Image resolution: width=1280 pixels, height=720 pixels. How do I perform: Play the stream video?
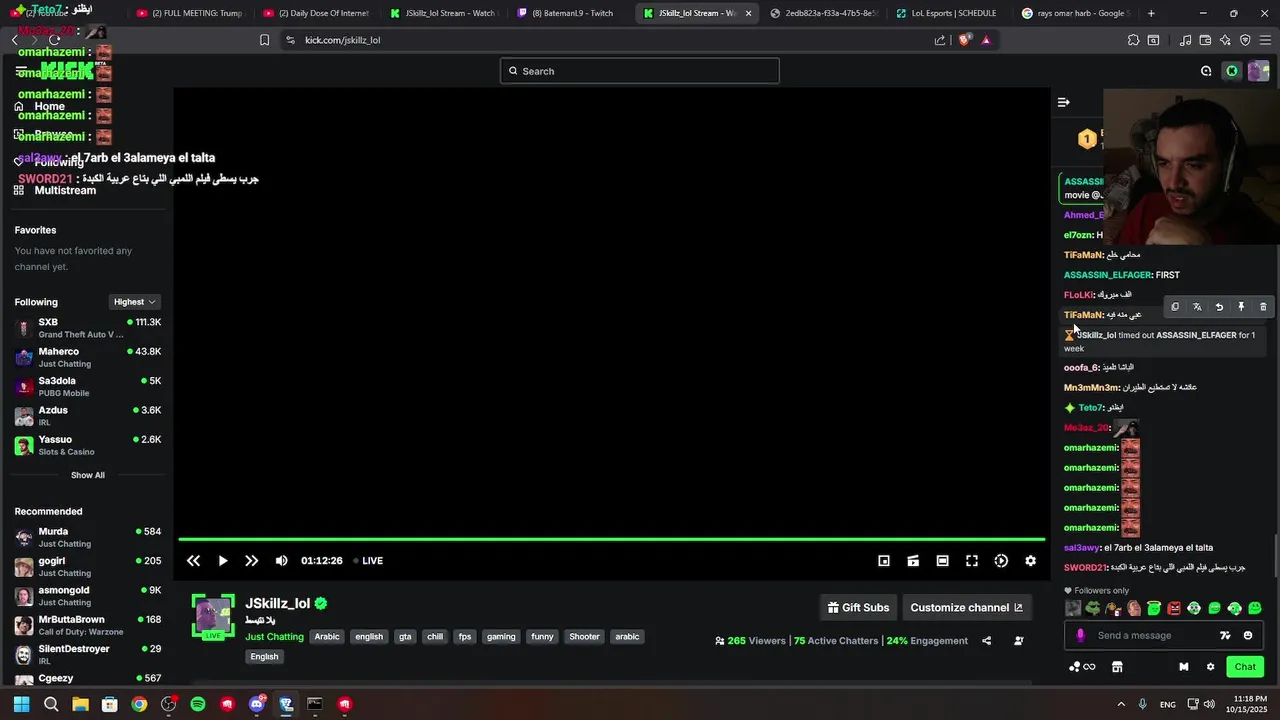[x=223, y=561]
